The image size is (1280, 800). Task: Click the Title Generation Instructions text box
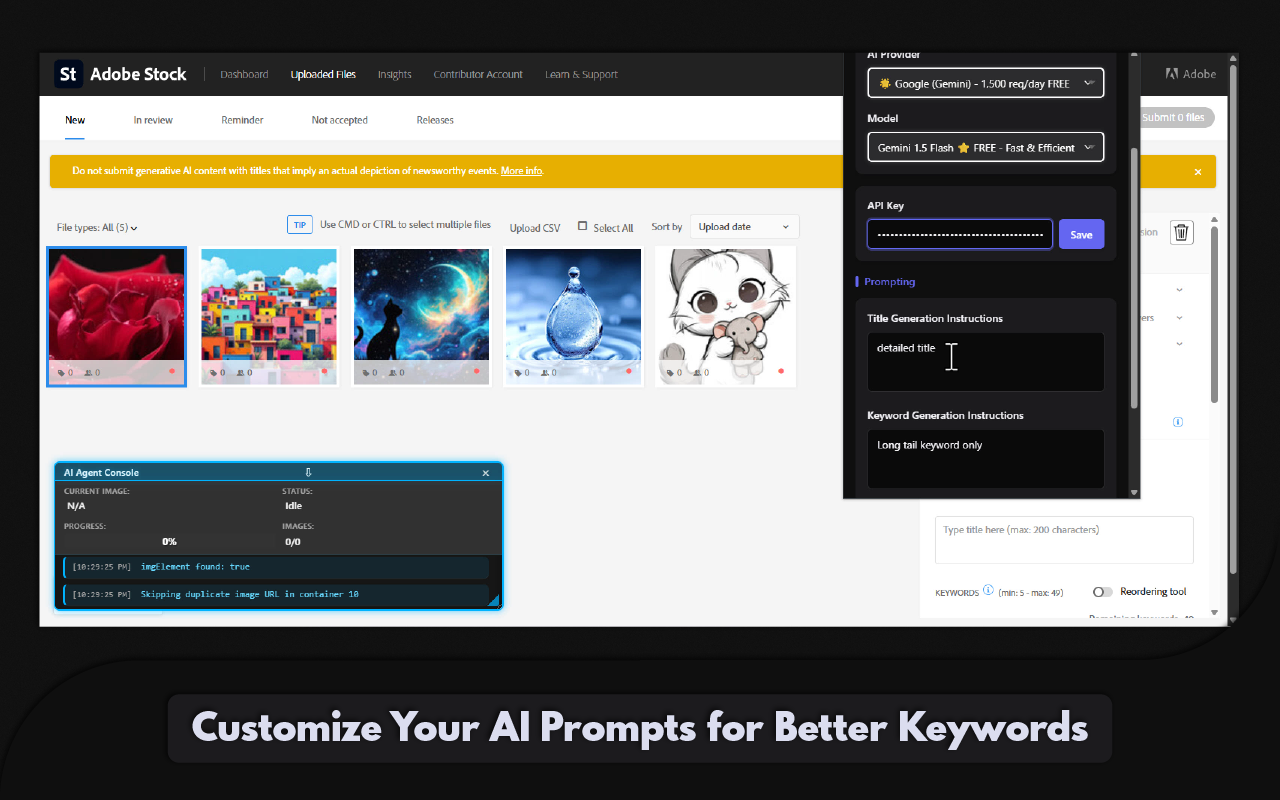pyautogui.click(x=986, y=362)
